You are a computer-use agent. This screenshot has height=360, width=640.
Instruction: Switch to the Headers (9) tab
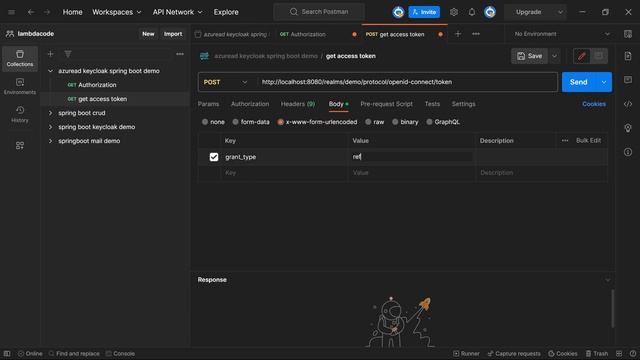coord(298,104)
